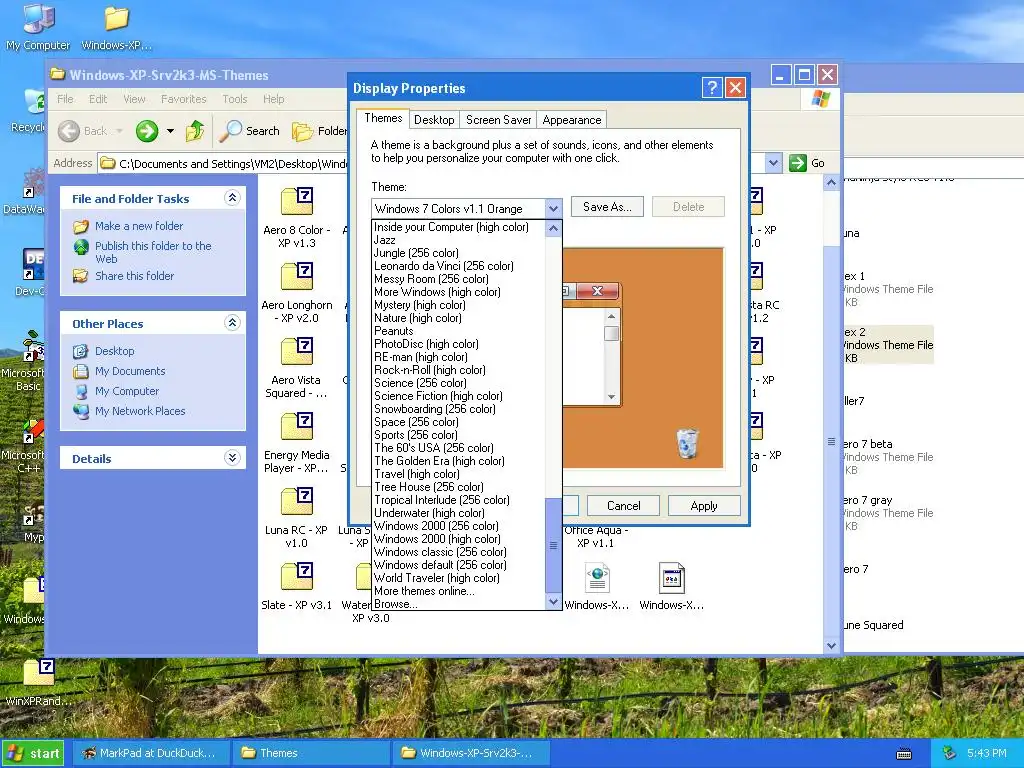Click the theme list scrollbar down arrow
Image resolution: width=1024 pixels, height=768 pixels.
[x=553, y=601]
